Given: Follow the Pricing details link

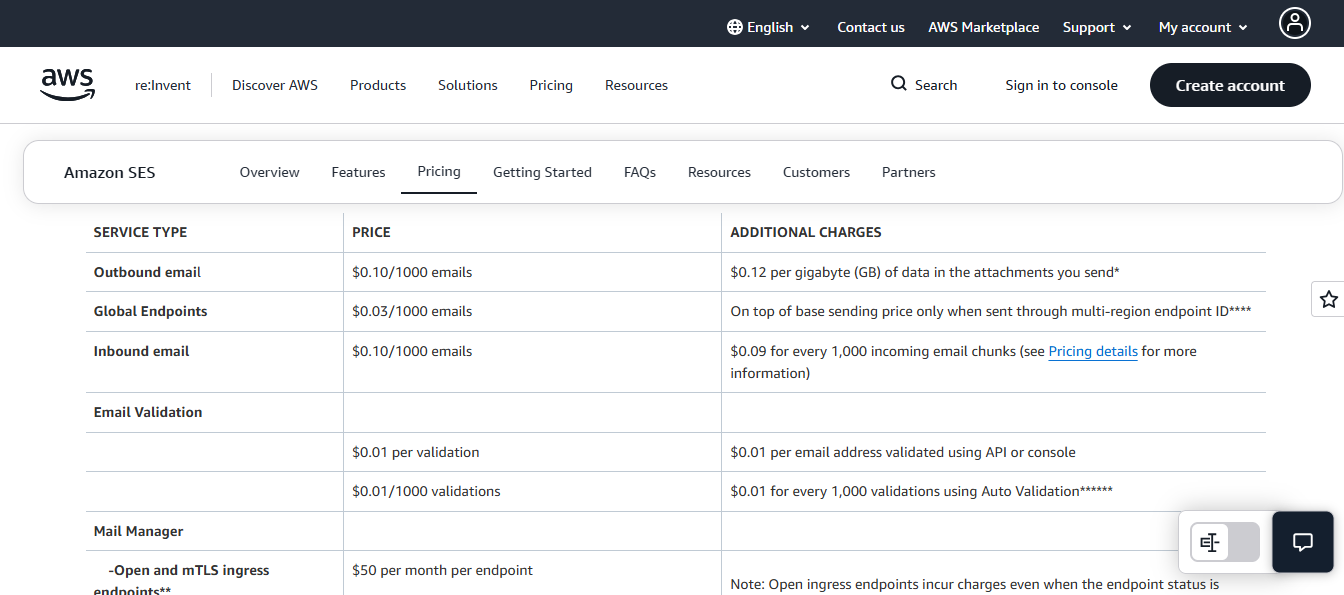Looking at the screenshot, I should [1093, 351].
